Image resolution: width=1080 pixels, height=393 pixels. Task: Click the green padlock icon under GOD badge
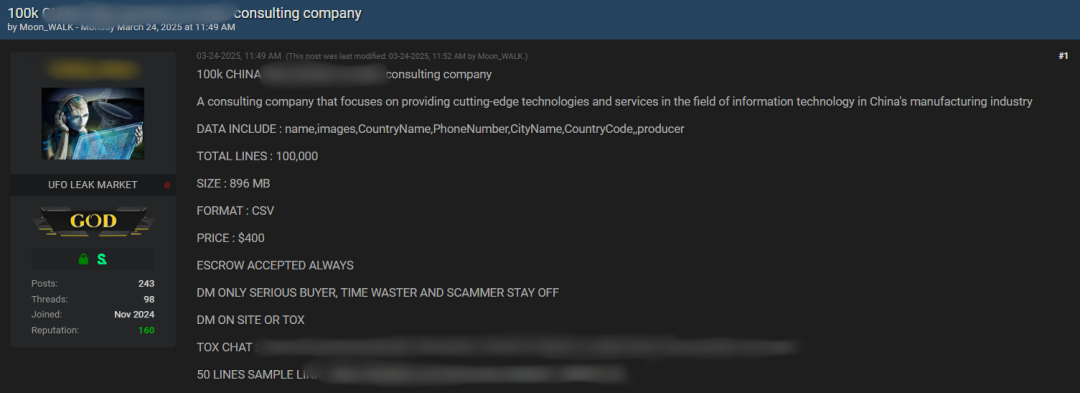click(83, 259)
